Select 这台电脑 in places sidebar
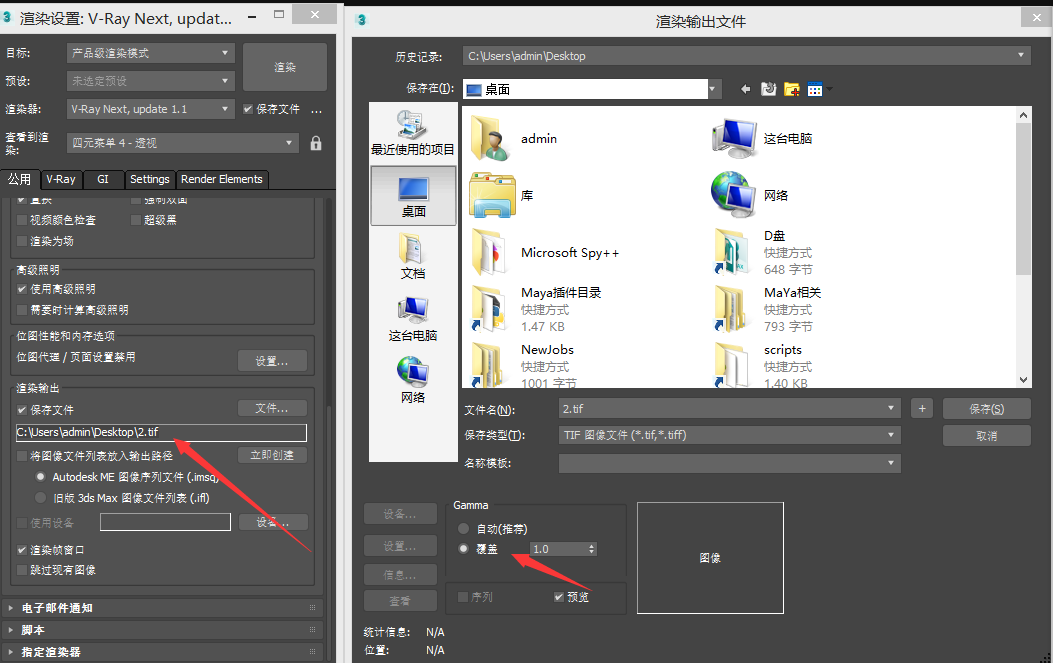This screenshot has height=663, width=1053. tap(413, 319)
